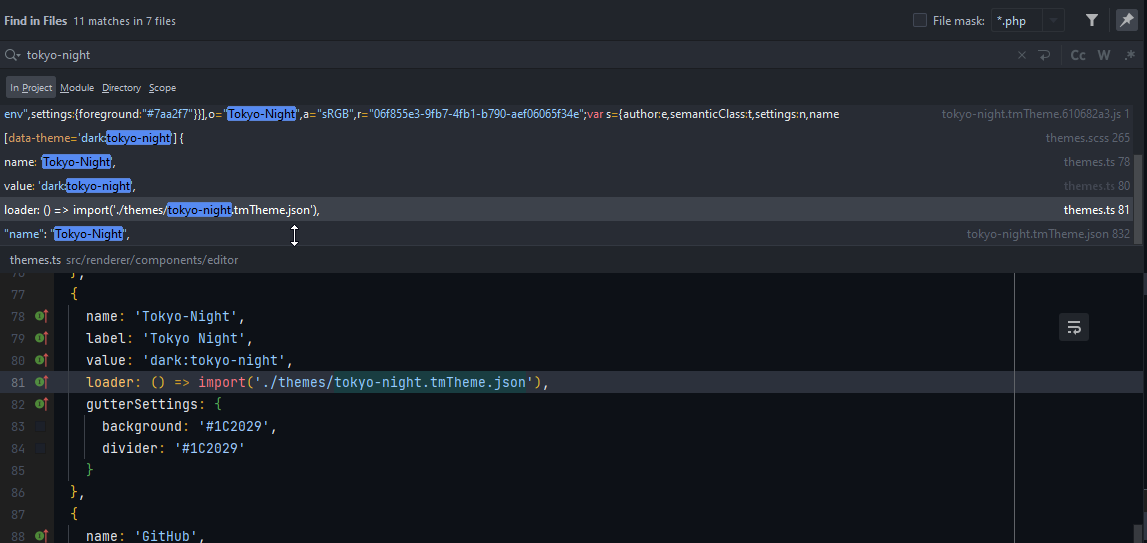The width and height of the screenshot is (1147, 543).
Task: Click the tokyo-night search input field
Action: (x=512, y=55)
